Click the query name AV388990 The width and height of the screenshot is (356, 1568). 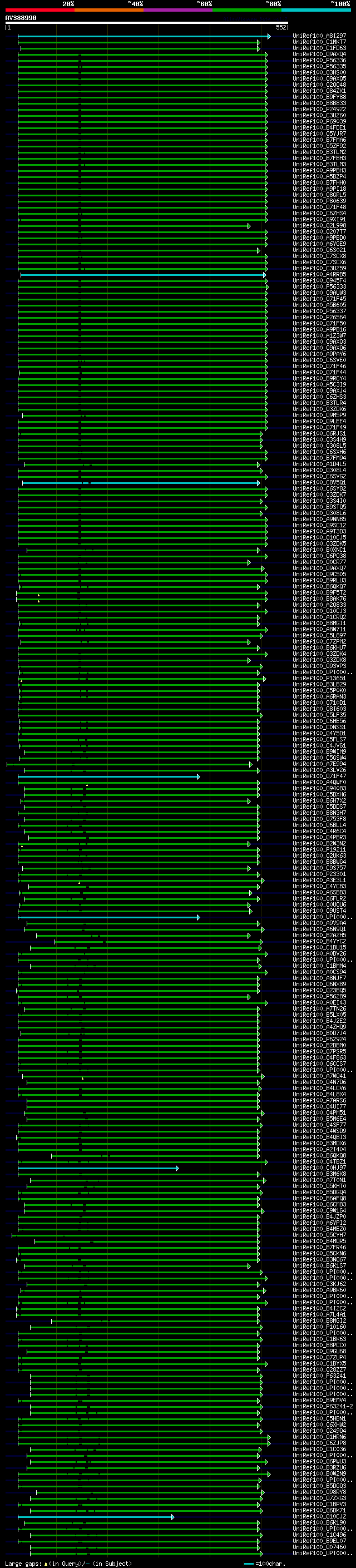click(x=21, y=18)
